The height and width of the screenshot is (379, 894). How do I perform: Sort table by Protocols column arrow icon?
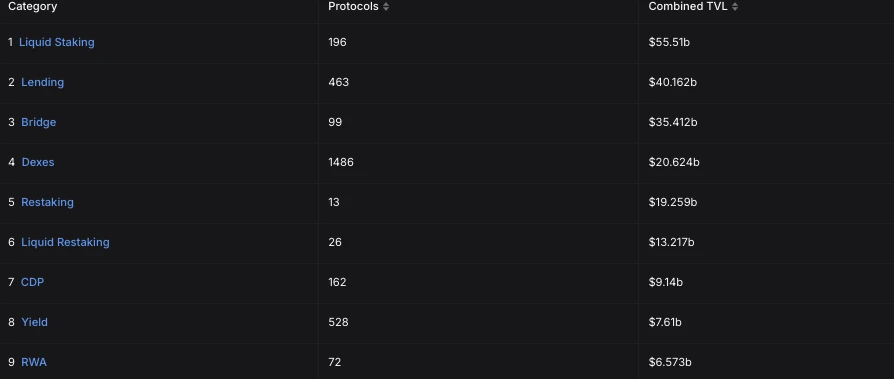point(386,7)
